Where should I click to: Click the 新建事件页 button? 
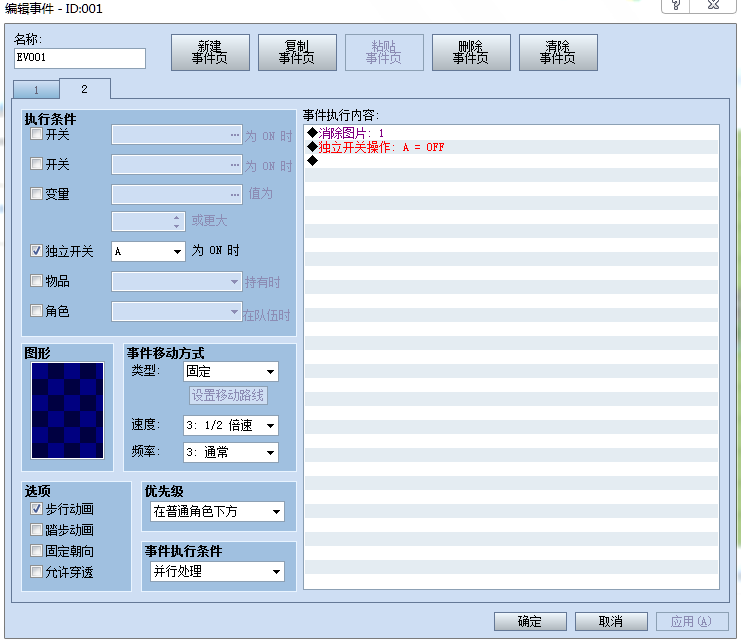(x=210, y=52)
